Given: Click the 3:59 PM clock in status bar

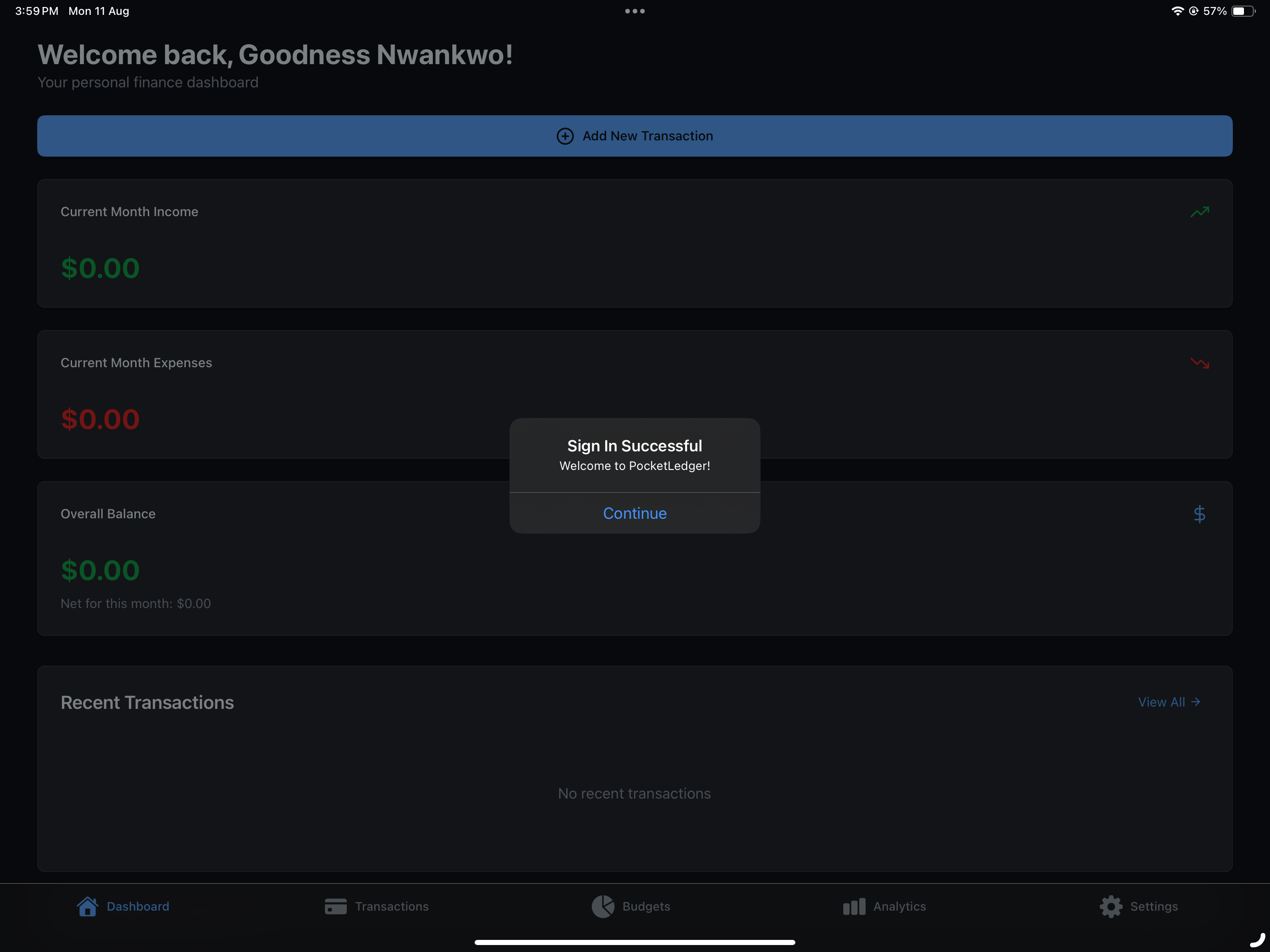Looking at the screenshot, I should pos(36,11).
